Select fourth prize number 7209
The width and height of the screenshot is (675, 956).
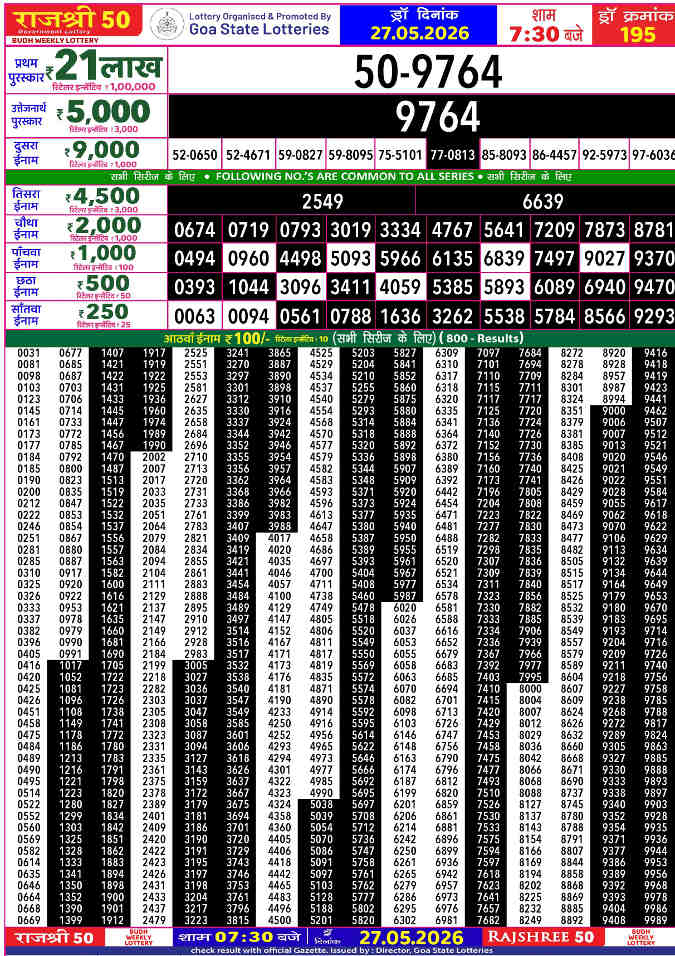554,230
